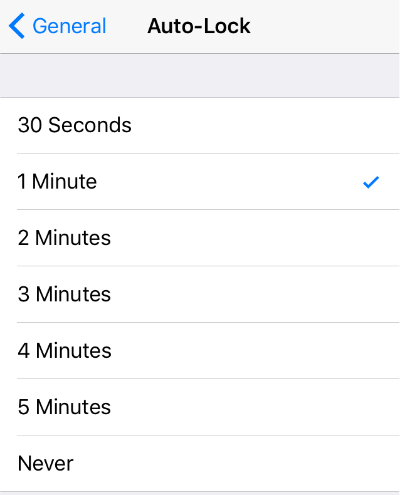
Task: Click the blue checkmark beside 1 Minute
Action: (x=371, y=182)
